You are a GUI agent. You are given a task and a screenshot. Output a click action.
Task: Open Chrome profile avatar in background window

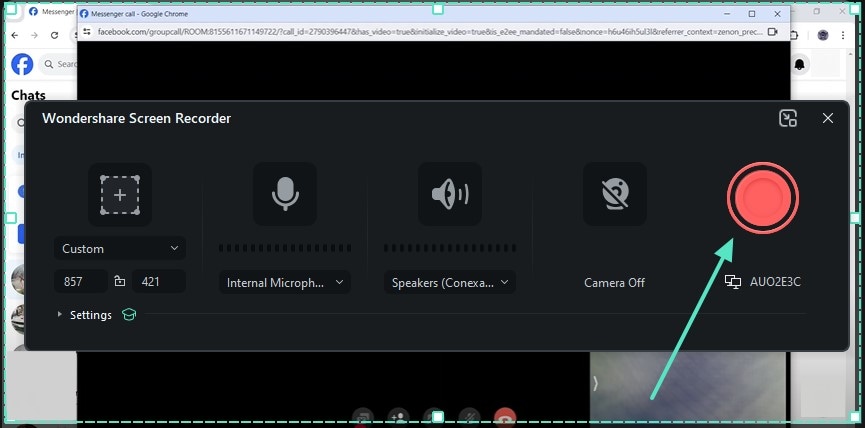coord(823,35)
